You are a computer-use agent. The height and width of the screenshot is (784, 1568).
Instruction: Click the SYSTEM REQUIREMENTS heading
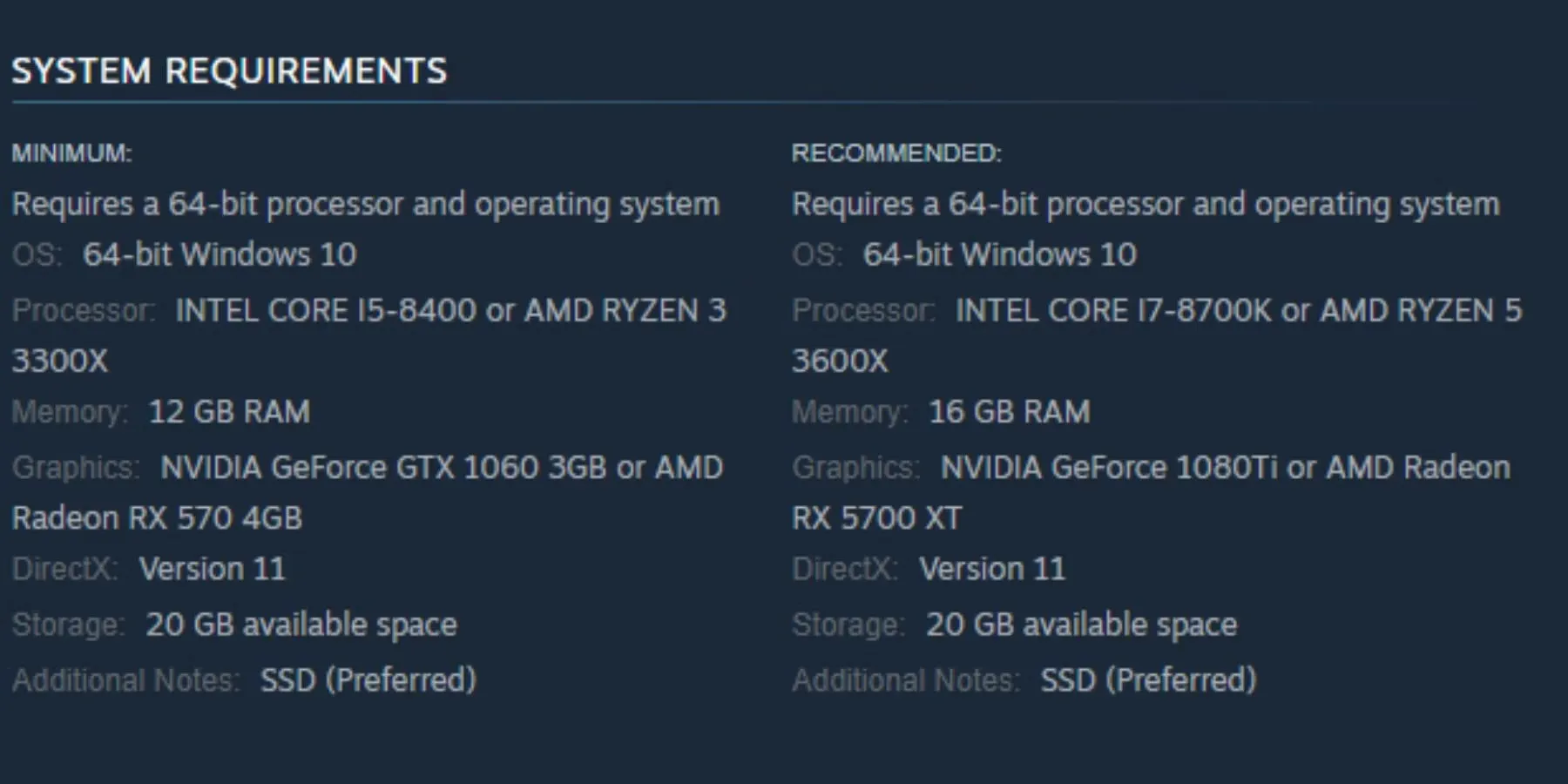(229, 71)
